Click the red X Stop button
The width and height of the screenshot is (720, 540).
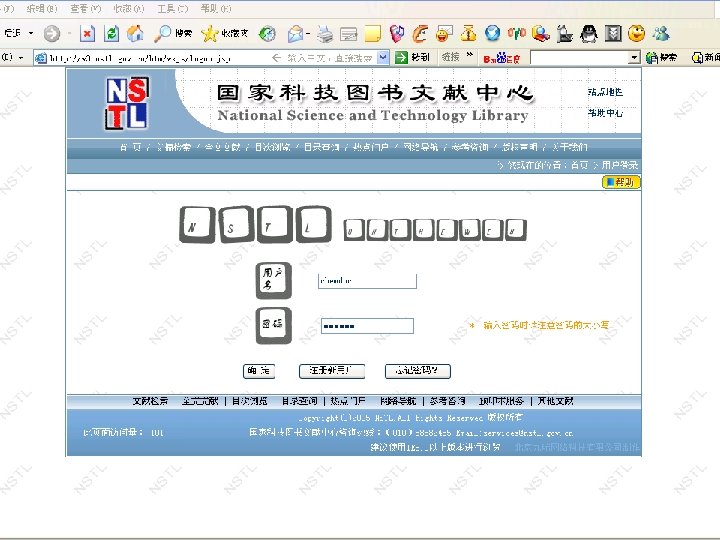pyautogui.click(x=87, y=33)
